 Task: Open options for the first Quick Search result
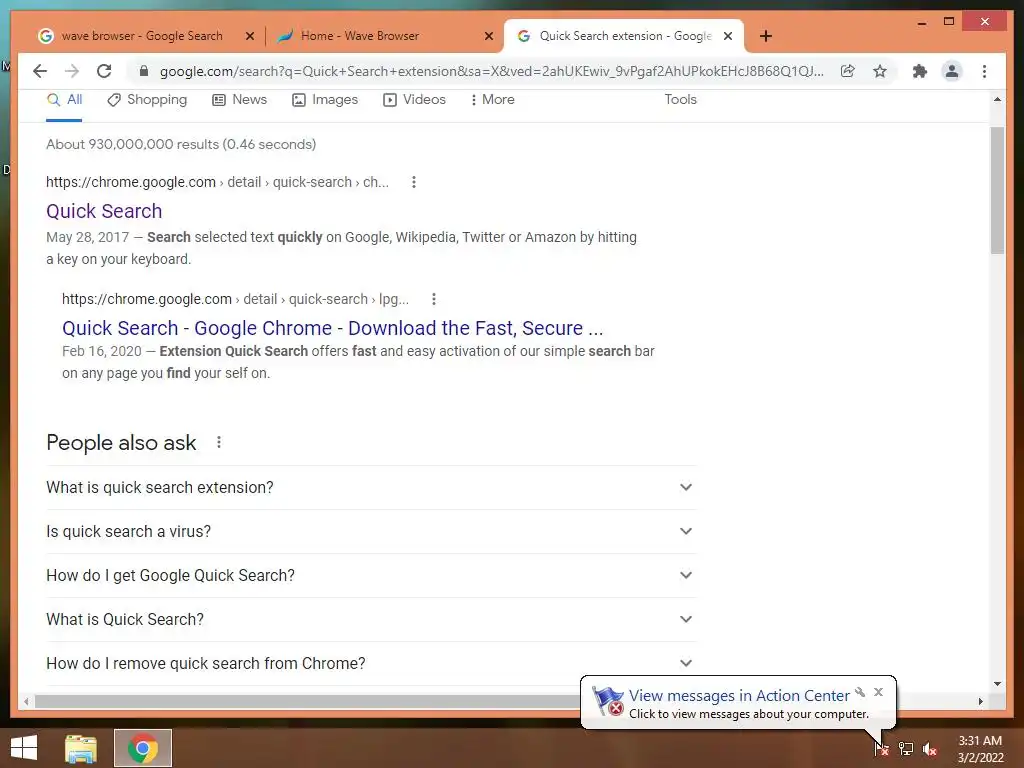tap(413, 182)
